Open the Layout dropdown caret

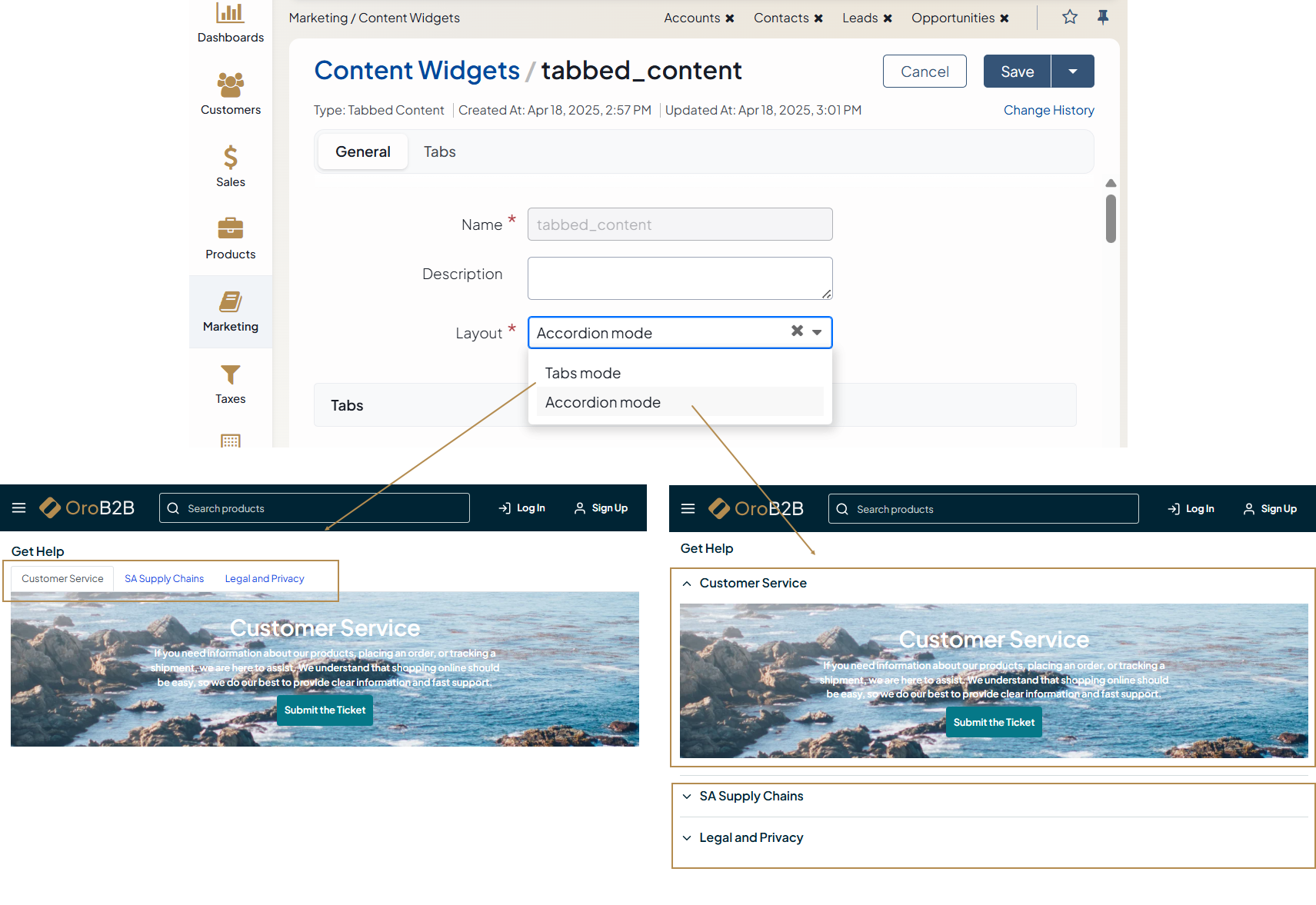[x=817, y=332]
